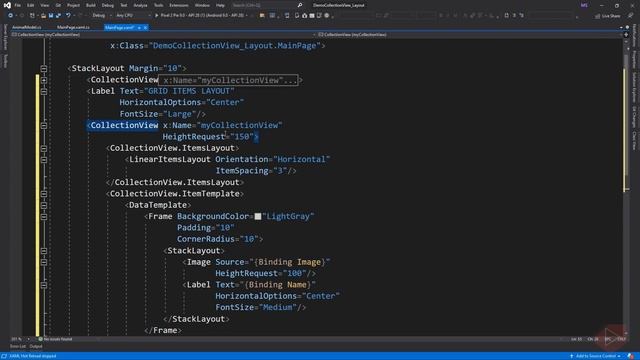Open the right CollectionView navigation dropdown
The height and width of the screenshot is (360, 640).
pyautogui.click(x=469, y=35)
